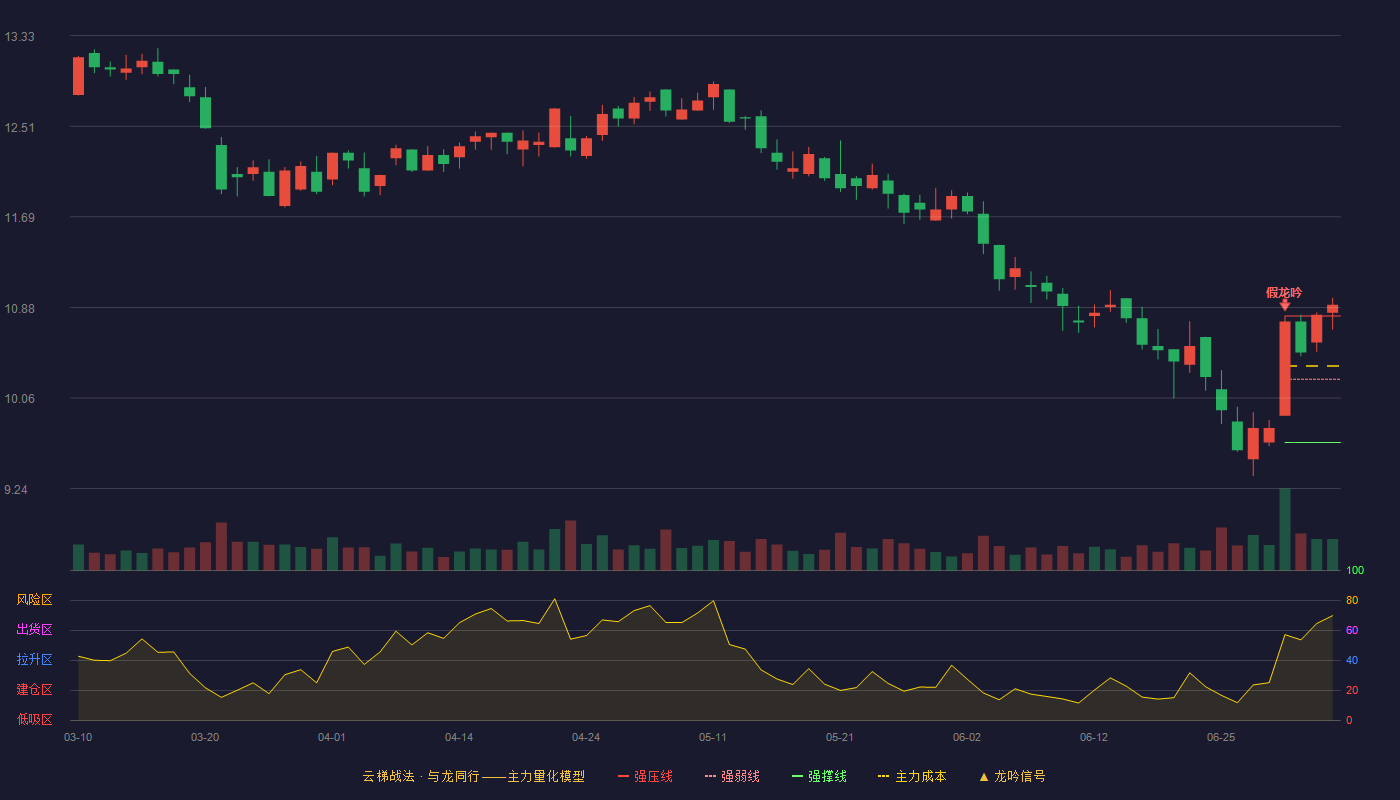Click the indicator axis value 20
This screenshot has height=800, width=1400.
click(1352, 690)
